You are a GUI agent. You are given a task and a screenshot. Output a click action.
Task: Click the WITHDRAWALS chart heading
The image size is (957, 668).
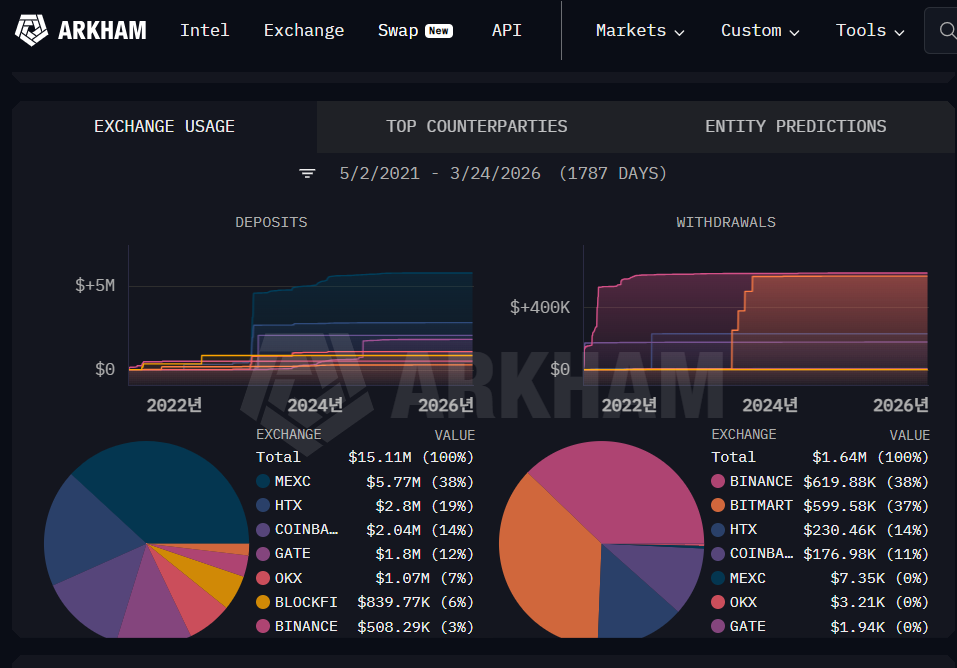[726, 222]
